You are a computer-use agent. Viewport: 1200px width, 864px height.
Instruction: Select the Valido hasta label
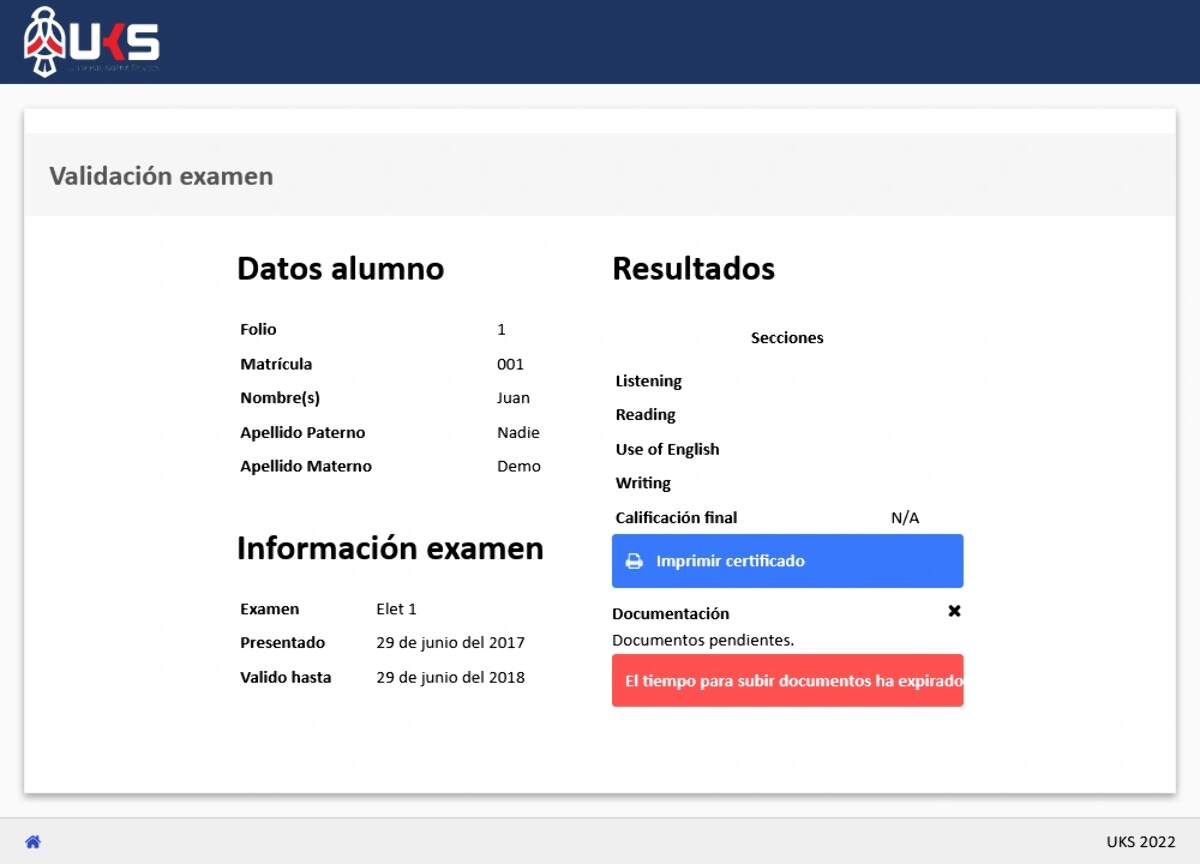coord(286,677)
